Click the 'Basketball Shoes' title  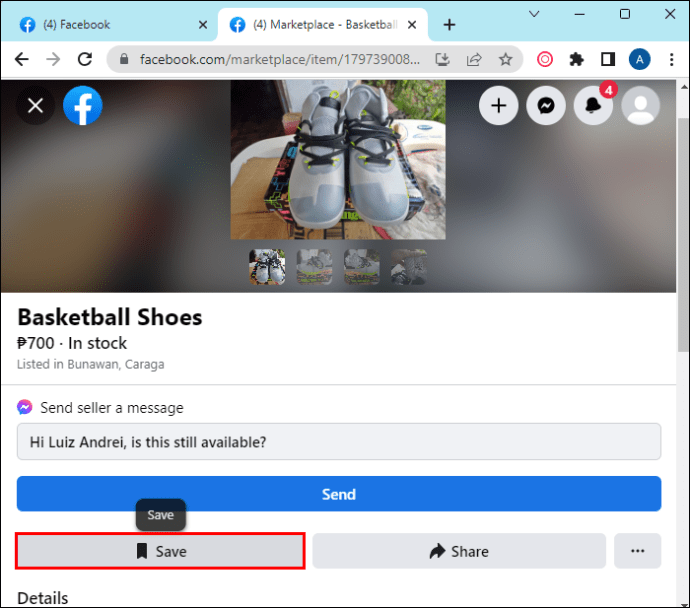point(110,317)
